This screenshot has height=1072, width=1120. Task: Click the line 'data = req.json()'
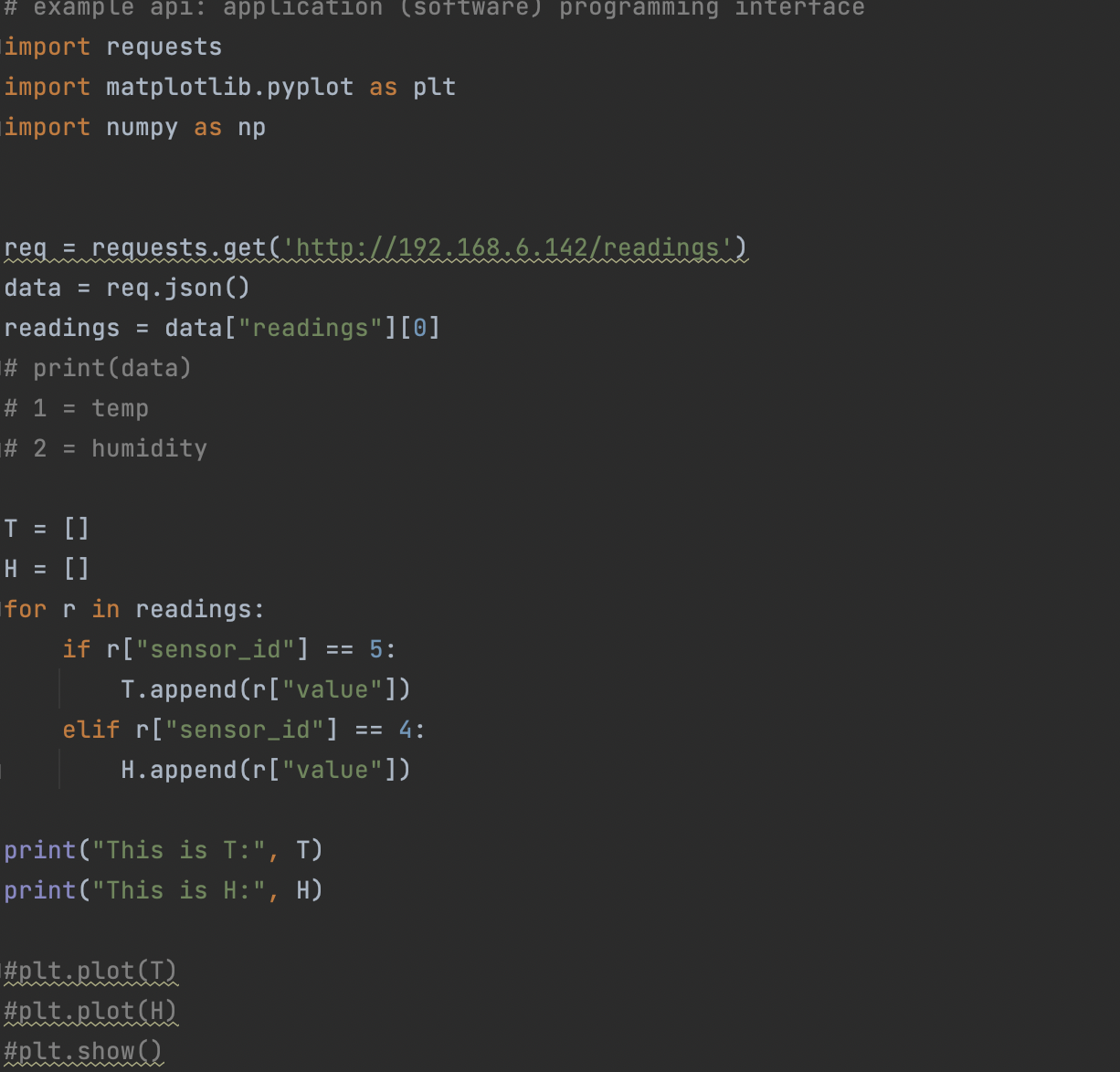(x=127, y=288)
